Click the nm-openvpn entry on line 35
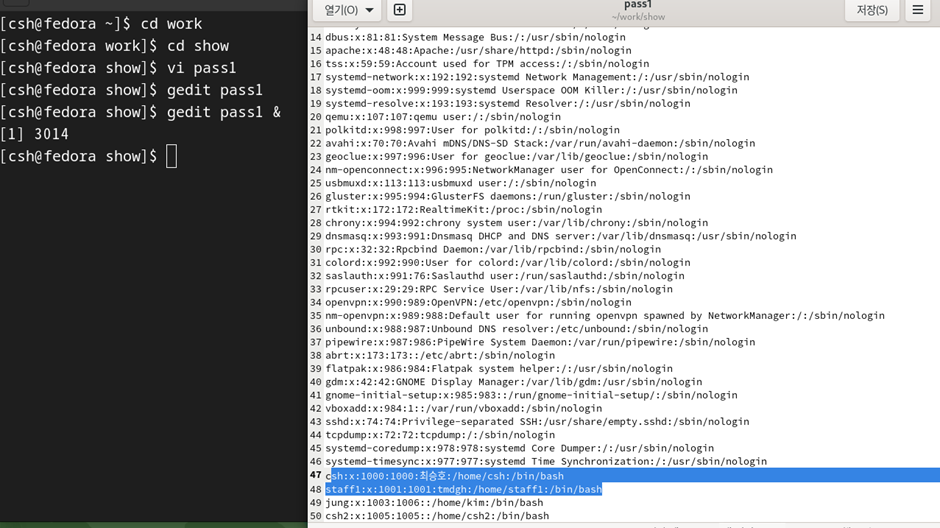The height and width of the screenshot is (528, 940). (605, 315)
